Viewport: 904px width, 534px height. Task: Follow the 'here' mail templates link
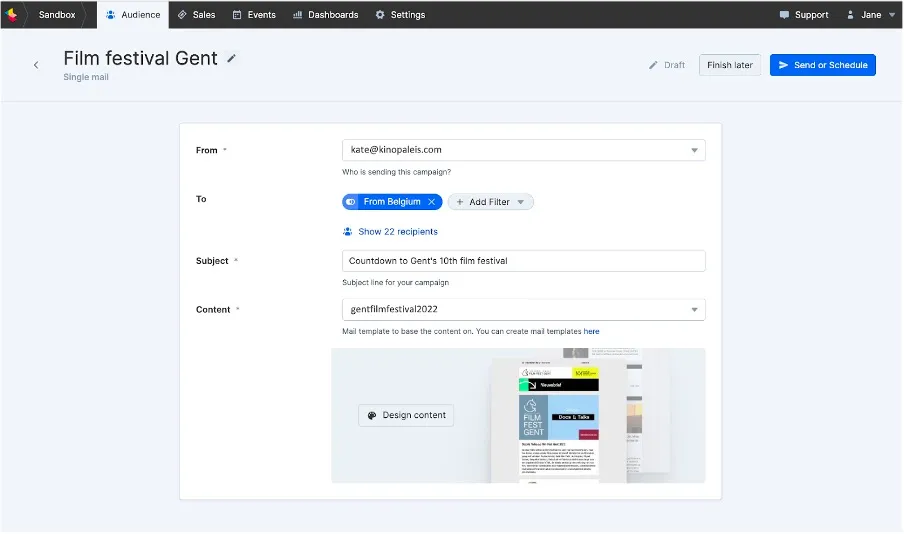click(592, 332)
